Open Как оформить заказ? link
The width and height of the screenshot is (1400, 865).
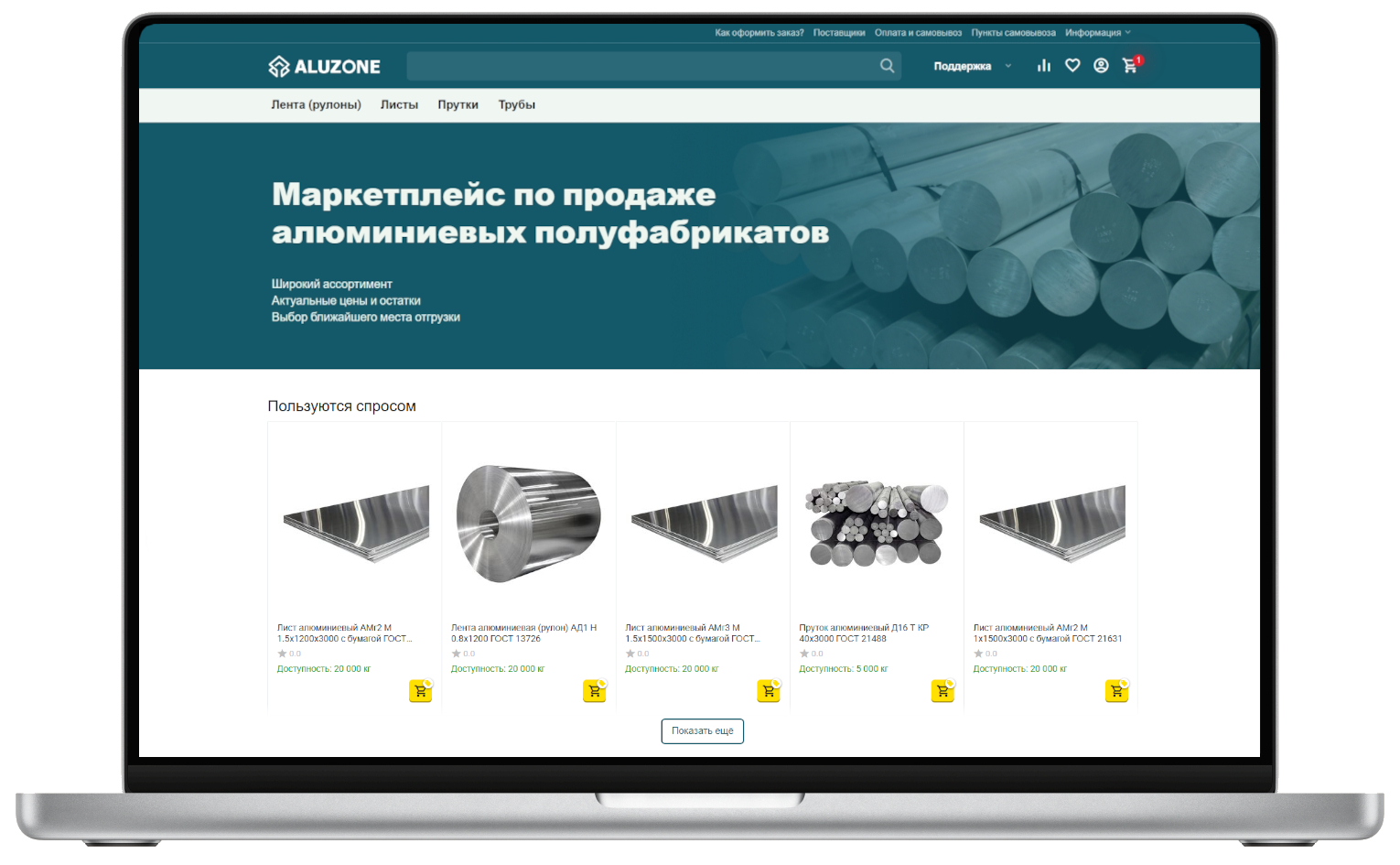pos(759,33)
